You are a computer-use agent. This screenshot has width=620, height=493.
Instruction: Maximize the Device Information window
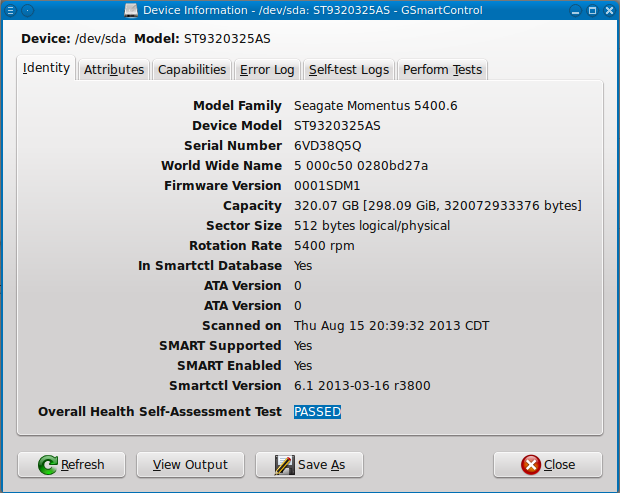pyautogui.click(x=592, y=10)
